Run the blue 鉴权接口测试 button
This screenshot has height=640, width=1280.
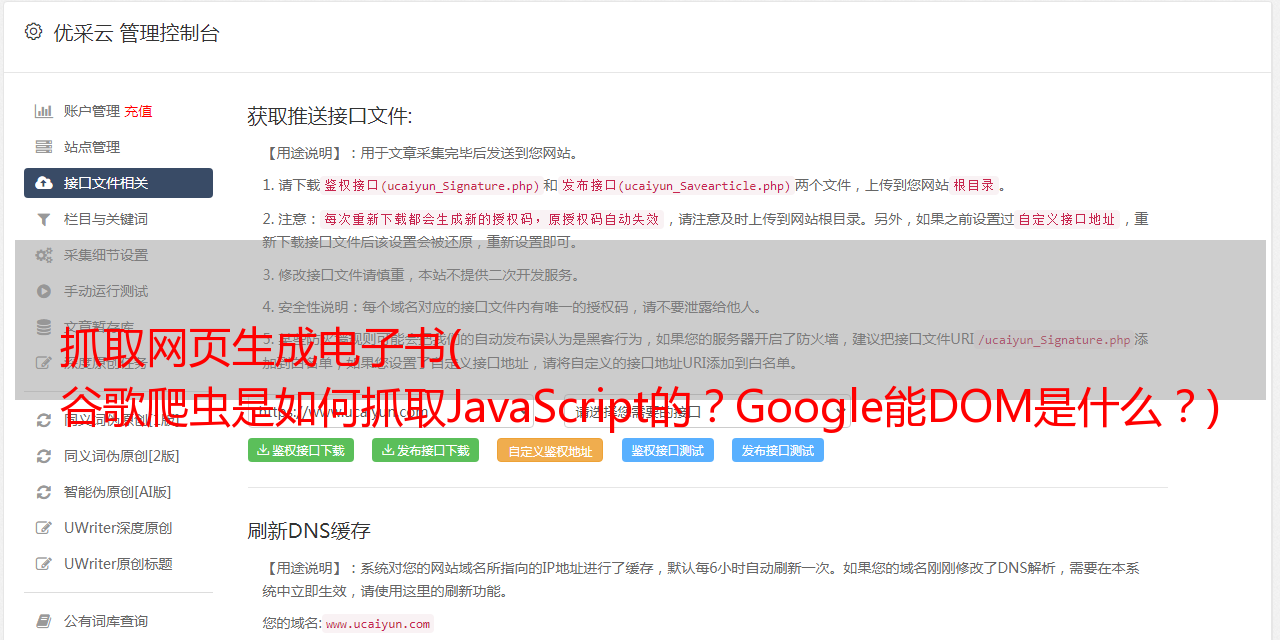(668, 450)
